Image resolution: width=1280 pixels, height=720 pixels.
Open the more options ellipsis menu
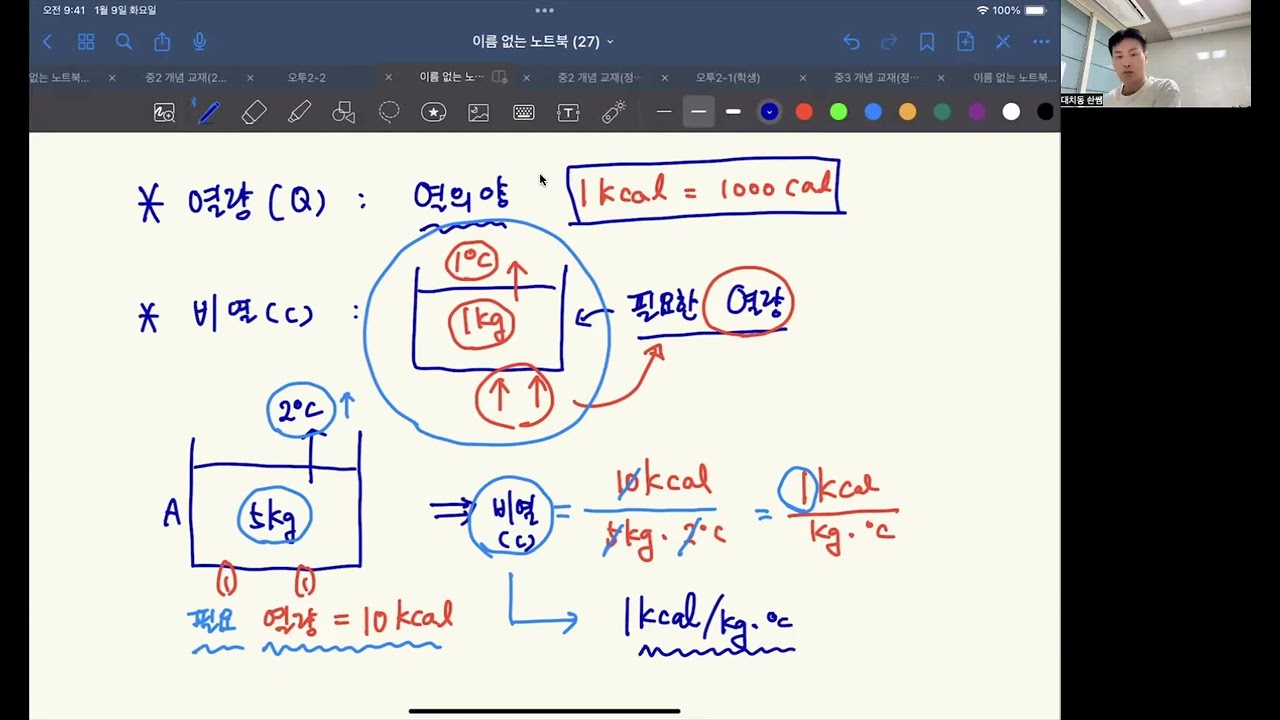click(x=1041, y=42)
